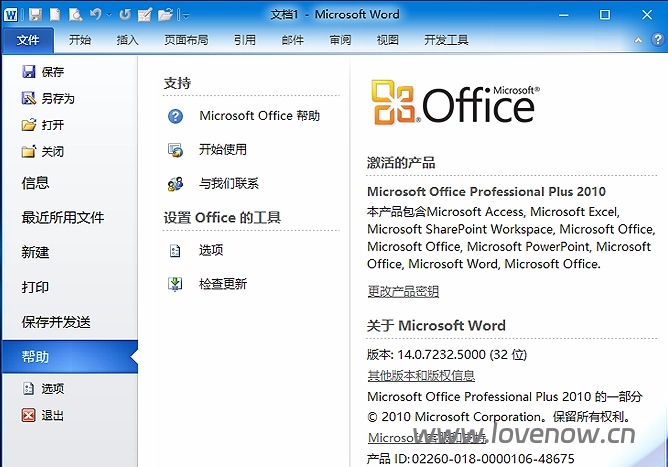Click the 关于 Microsoft Word heading
The height and width of the screenshot is (467, 668).
(436, 326)
